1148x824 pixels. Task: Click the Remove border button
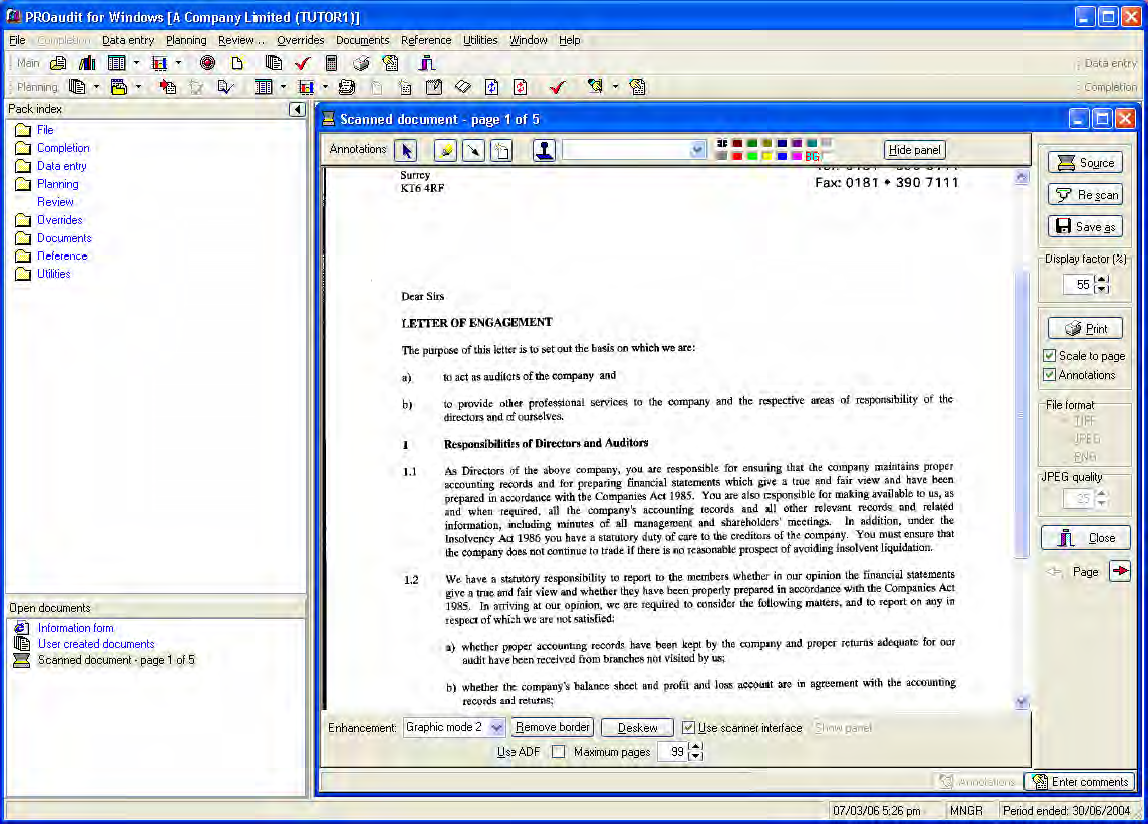(552, 727)
